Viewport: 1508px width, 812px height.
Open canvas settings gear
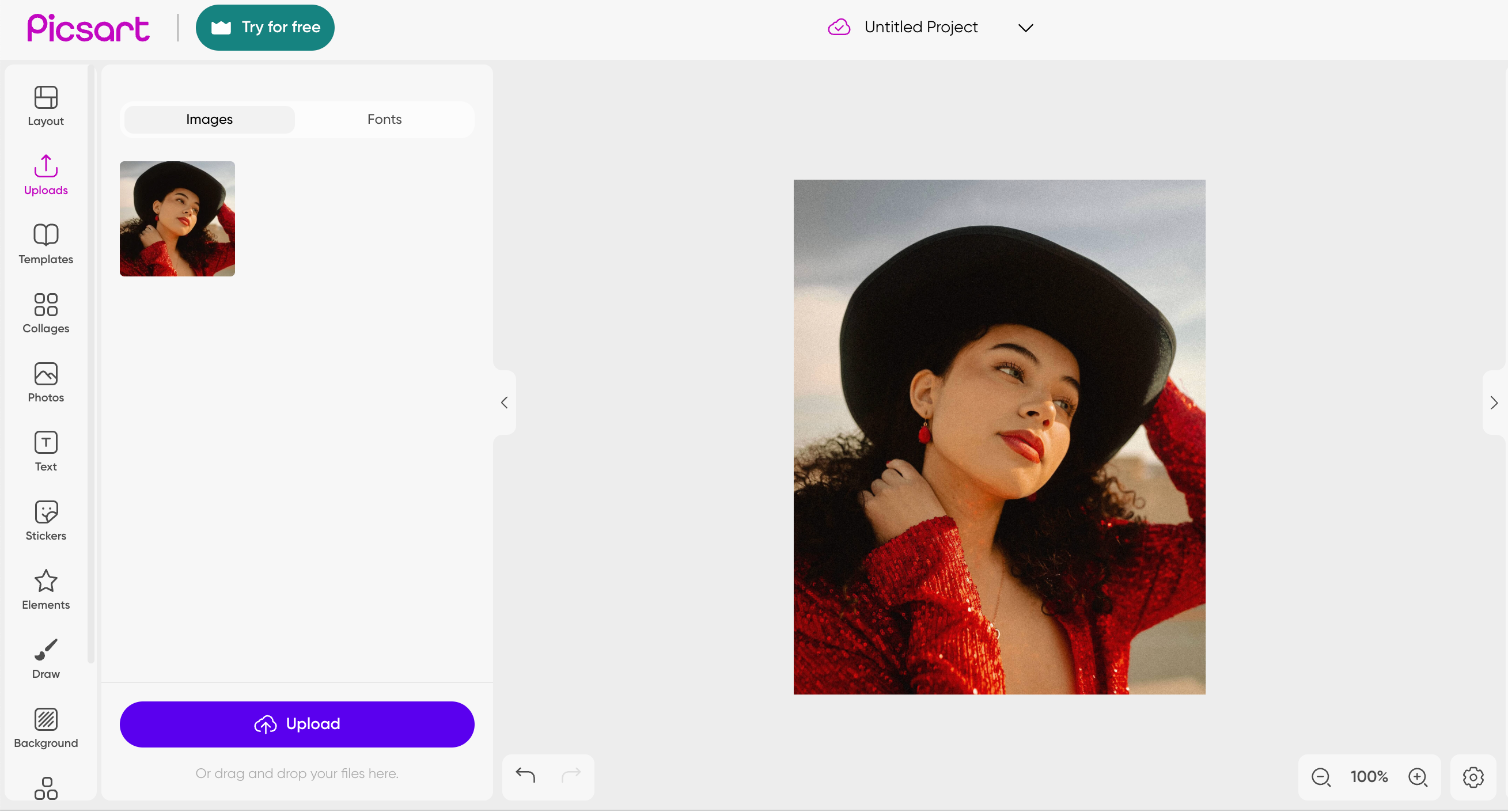[x=1473, y=777]
